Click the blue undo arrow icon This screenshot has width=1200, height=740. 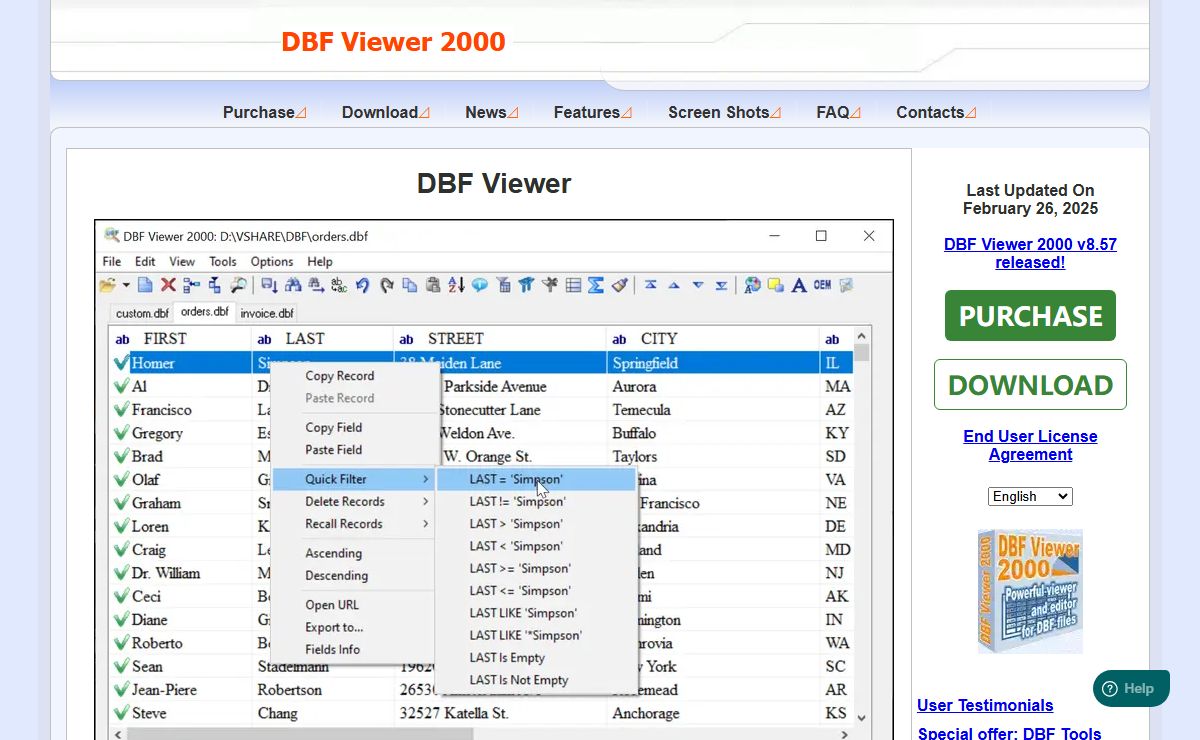(x=362, y=285)
